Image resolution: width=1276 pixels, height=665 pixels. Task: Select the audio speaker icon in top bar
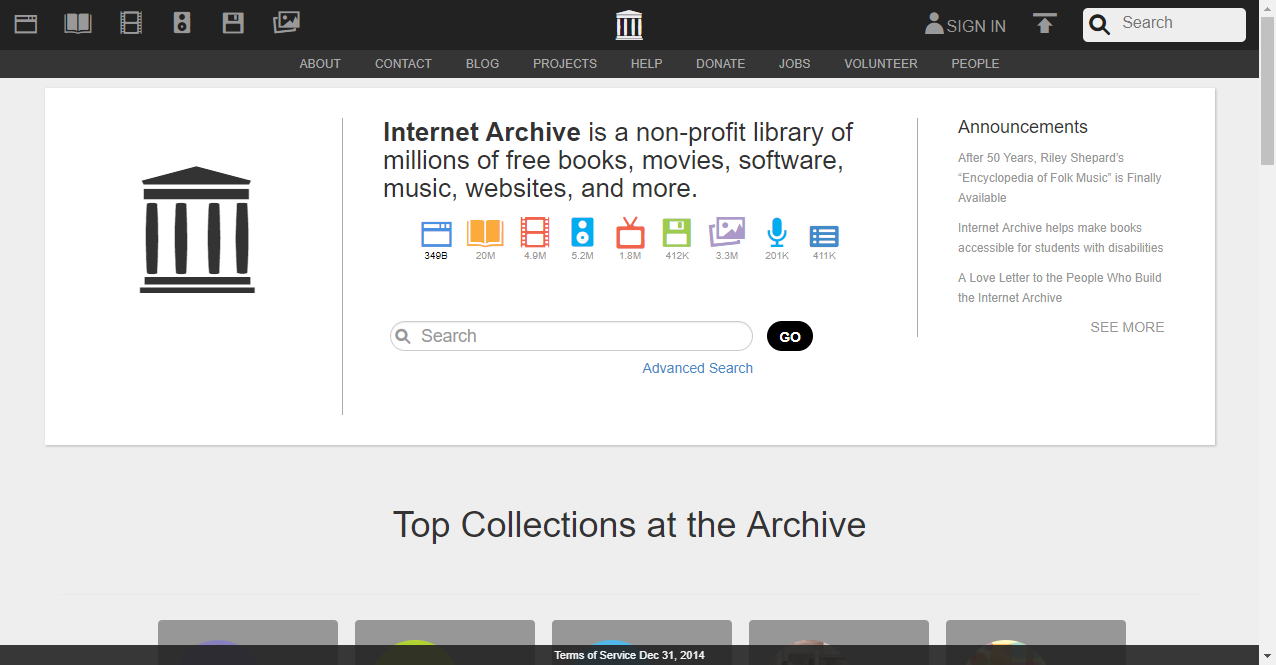(182, 23)
